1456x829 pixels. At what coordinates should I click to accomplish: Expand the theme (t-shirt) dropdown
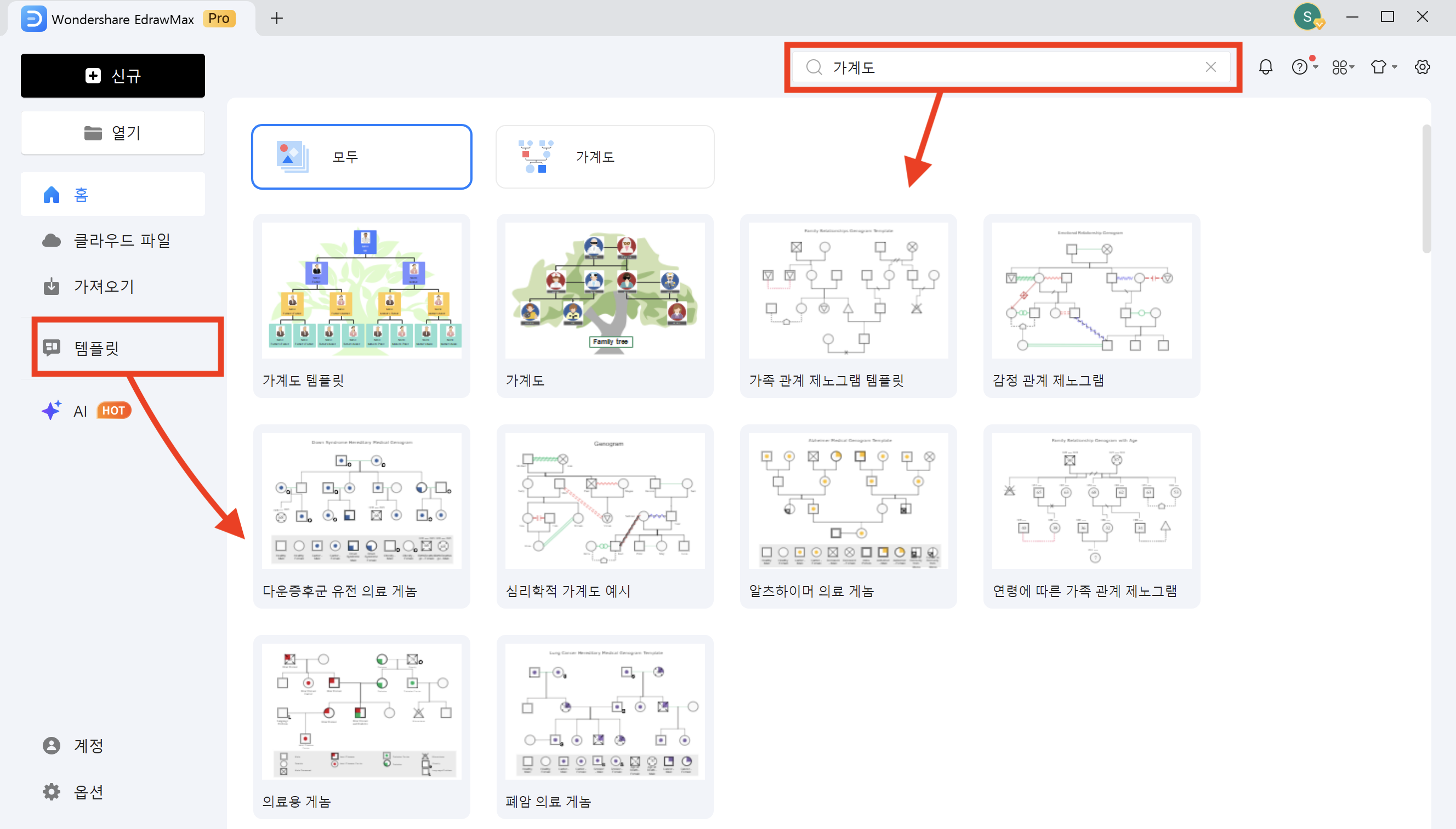[1382, 67]
